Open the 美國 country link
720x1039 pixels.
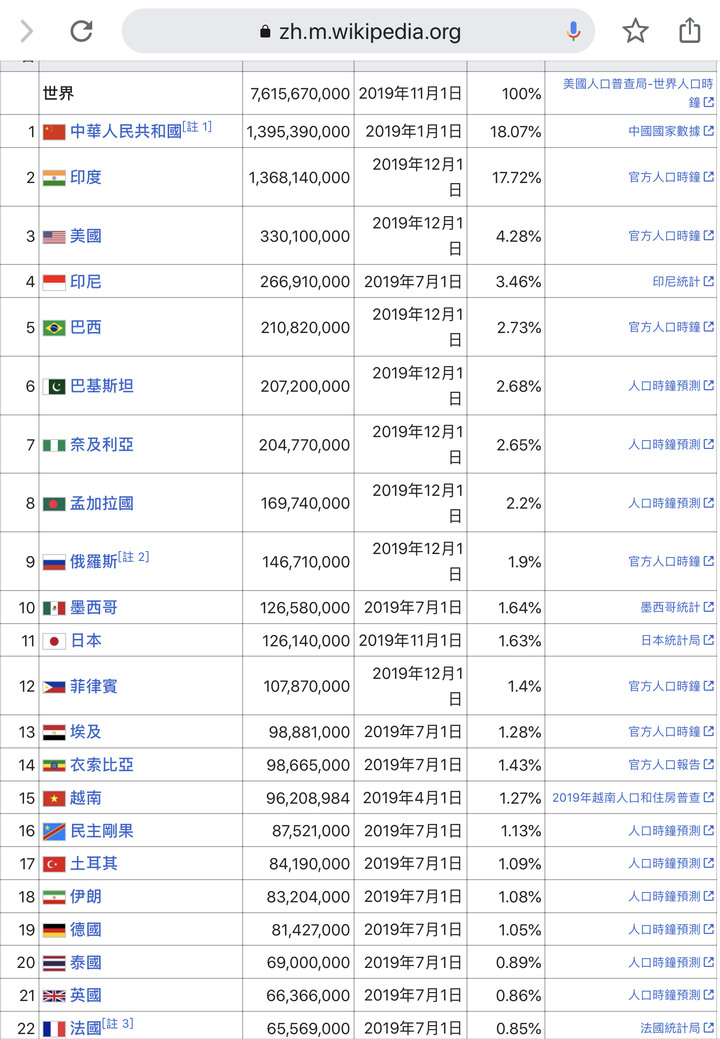click(x=86, y=236)
